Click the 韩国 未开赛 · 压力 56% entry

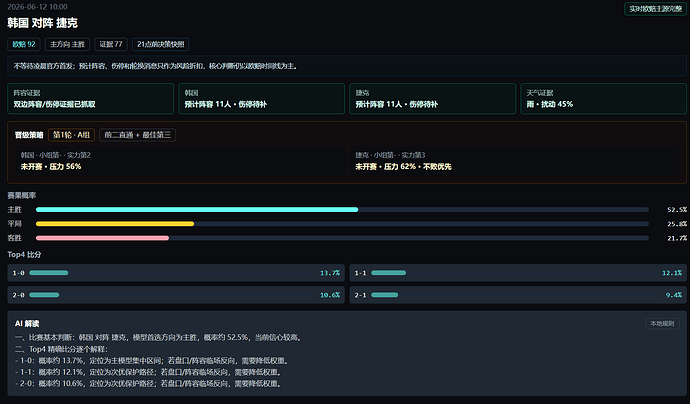(180, 161)
